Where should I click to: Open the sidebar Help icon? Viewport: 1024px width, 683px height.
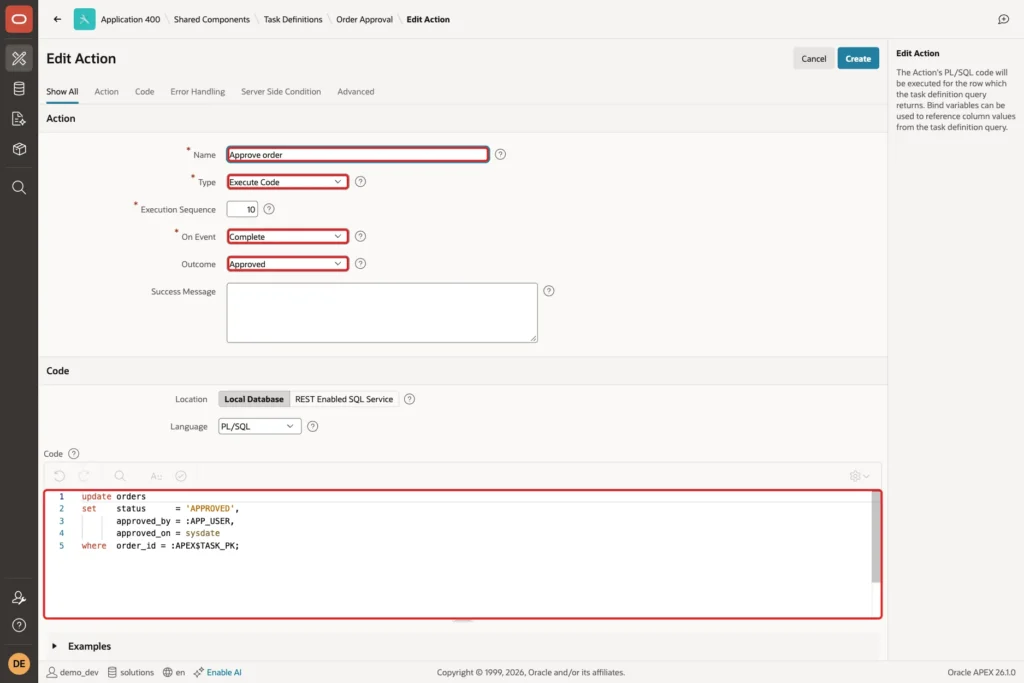pyautogui.click(x=19, y=625)
